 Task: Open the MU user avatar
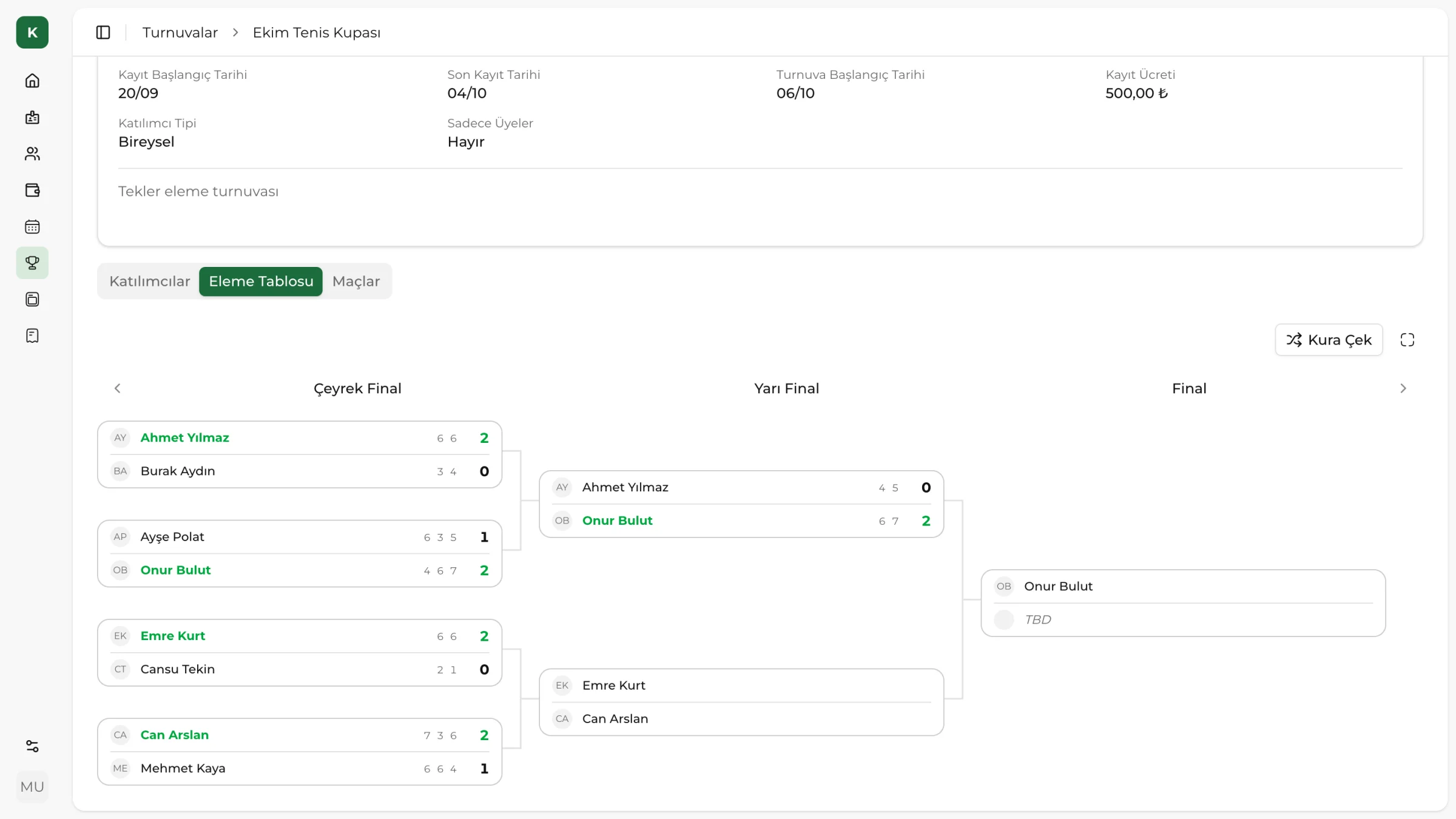tap(32, 787)
